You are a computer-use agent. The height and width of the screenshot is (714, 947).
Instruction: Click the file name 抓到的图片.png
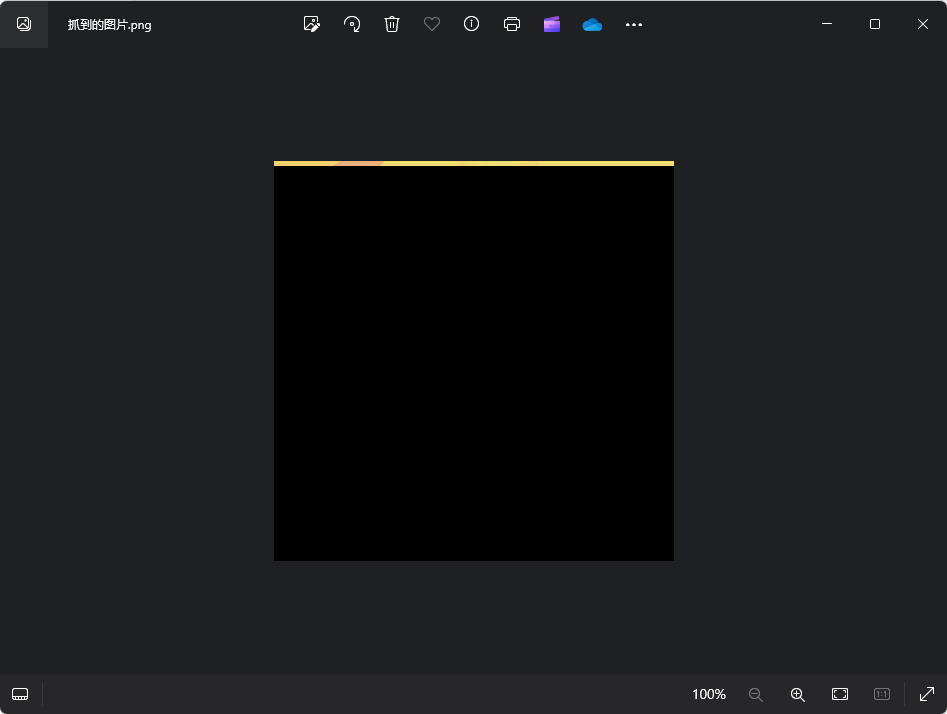110,25
